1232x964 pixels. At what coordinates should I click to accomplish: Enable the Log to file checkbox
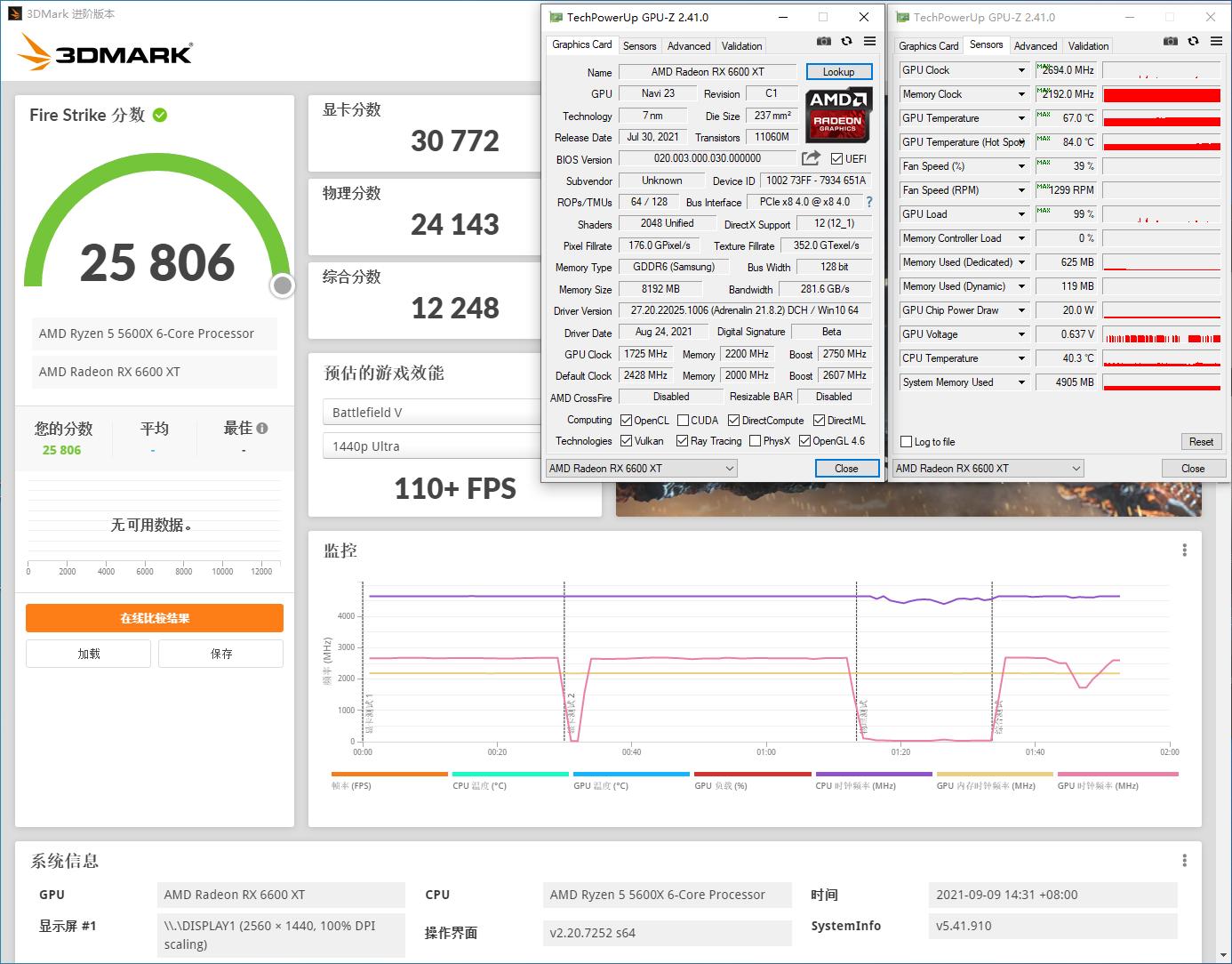click(x=907, y=442)
